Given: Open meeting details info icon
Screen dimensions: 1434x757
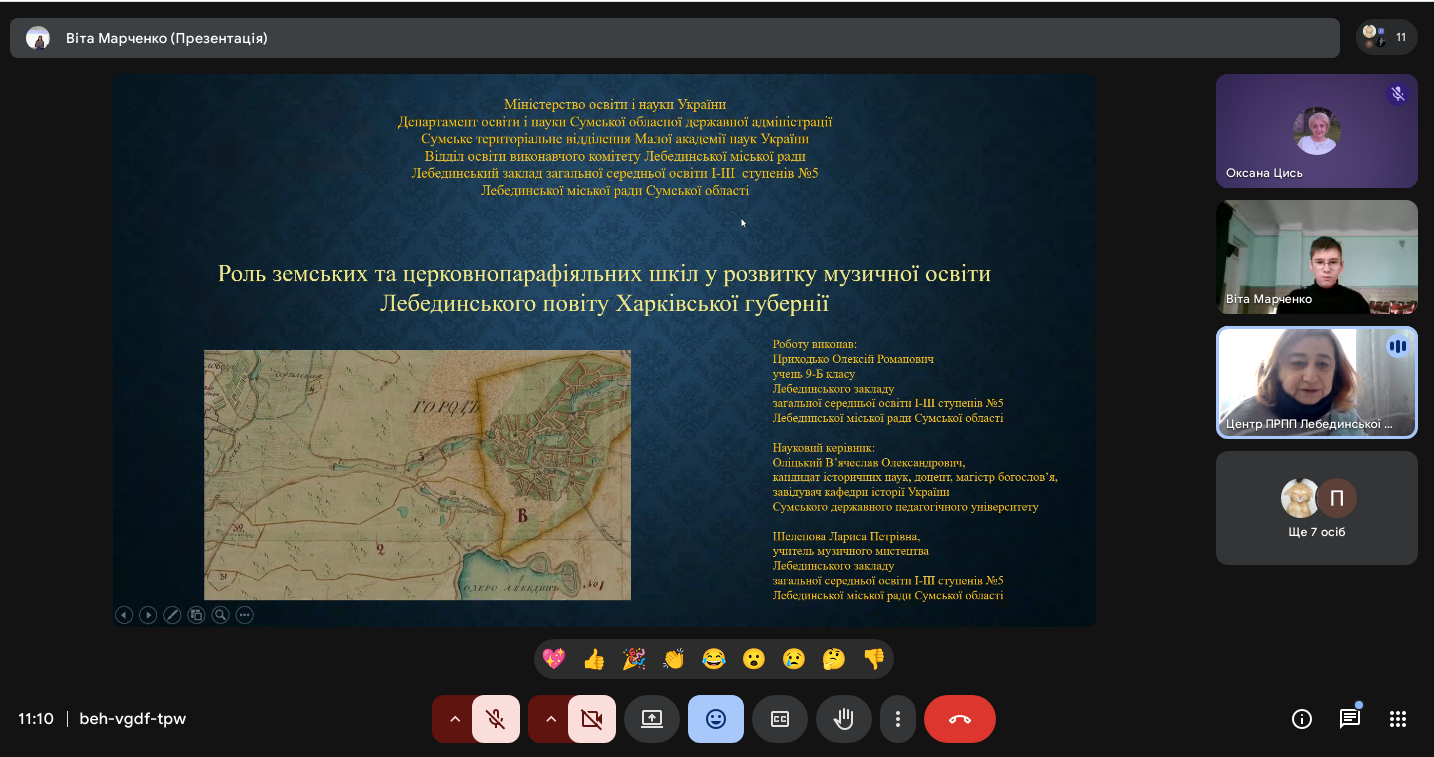Looking at the screenshot, I should coord(1302,719).
